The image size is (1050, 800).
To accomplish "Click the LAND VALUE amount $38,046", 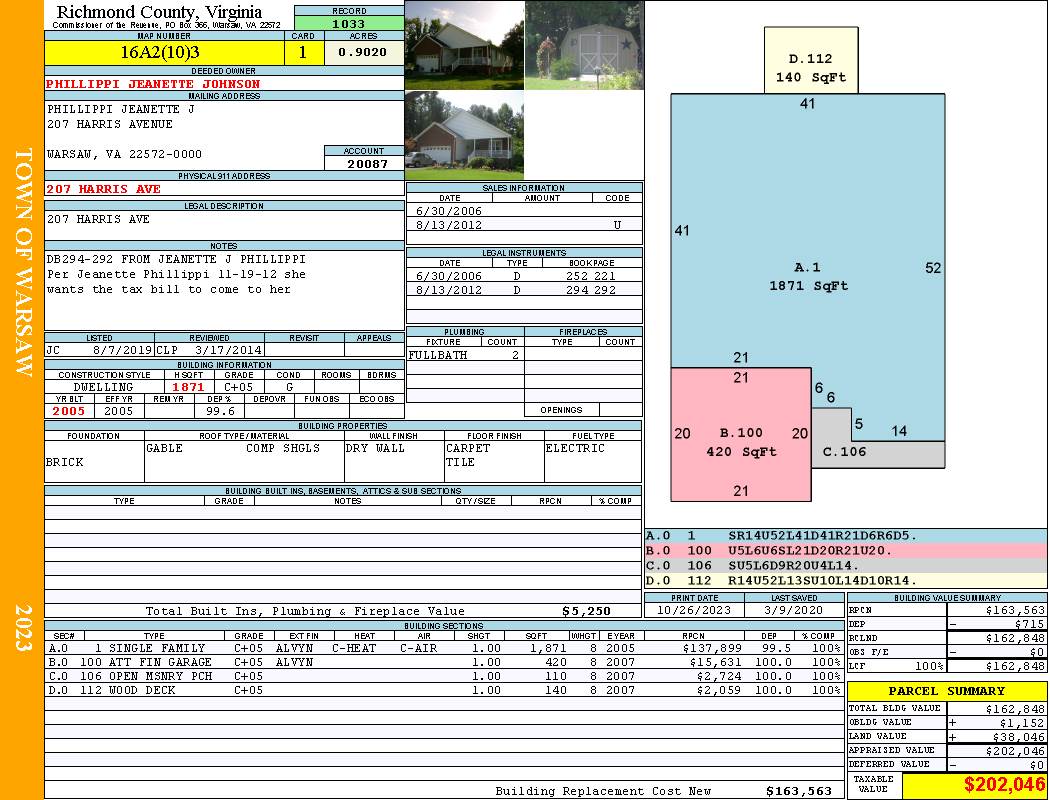I will (1019, 736).
